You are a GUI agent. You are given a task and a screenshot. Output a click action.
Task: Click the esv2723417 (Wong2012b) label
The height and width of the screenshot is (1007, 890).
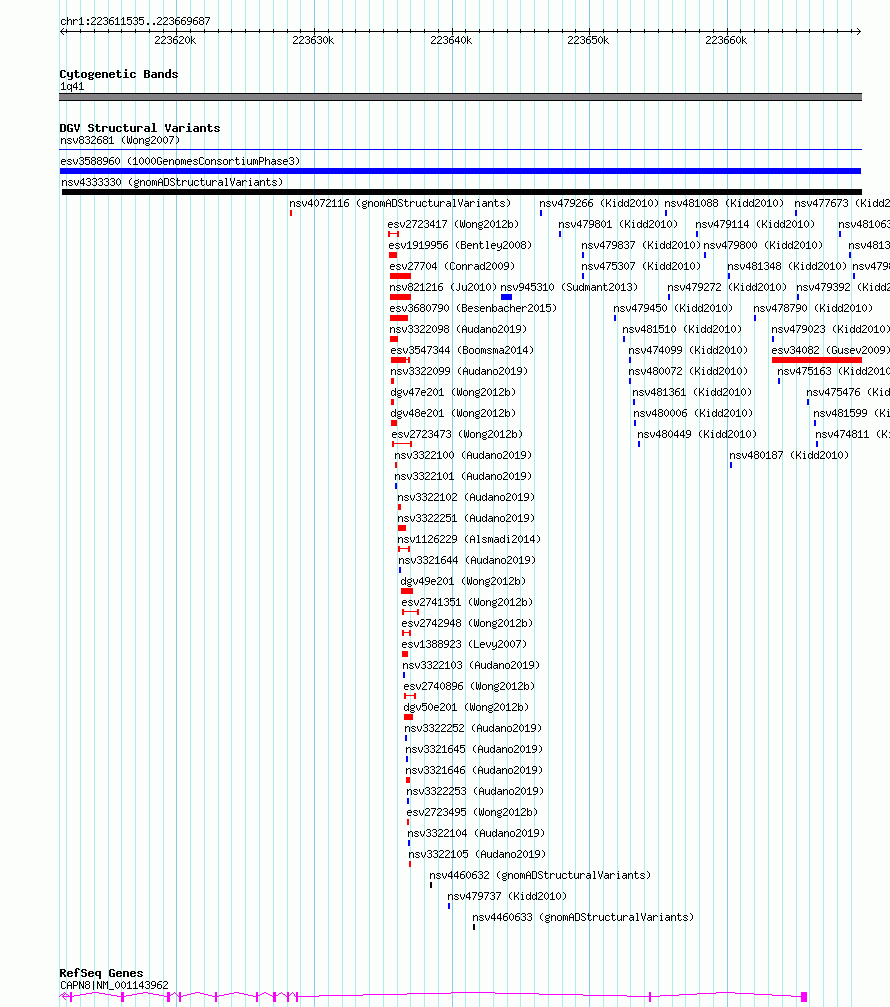click(453, 224)
